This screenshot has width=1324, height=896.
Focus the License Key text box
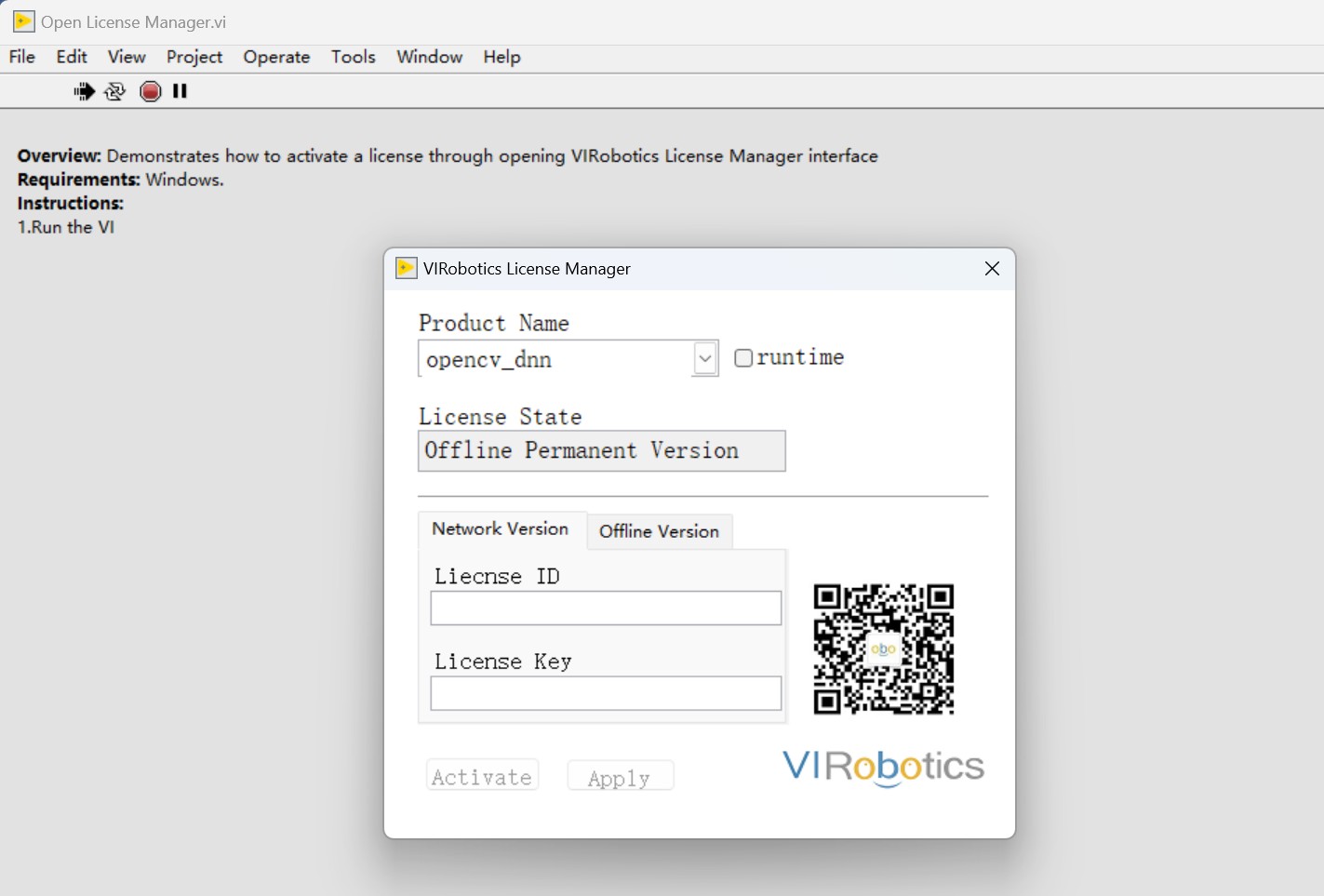[606, 693]
